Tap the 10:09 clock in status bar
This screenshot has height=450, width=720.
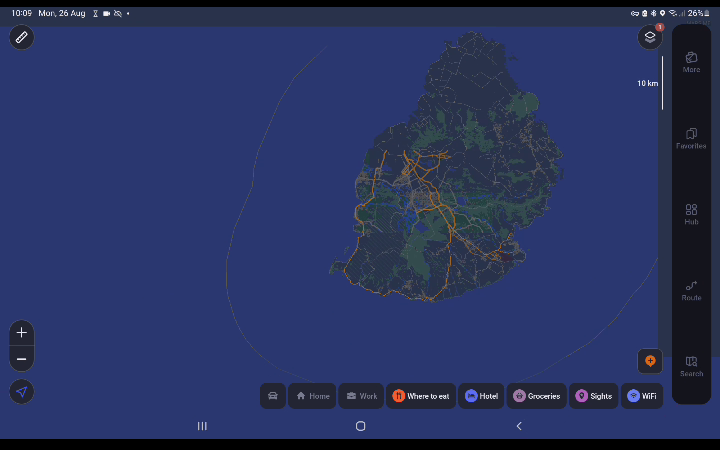pos(22,13)
